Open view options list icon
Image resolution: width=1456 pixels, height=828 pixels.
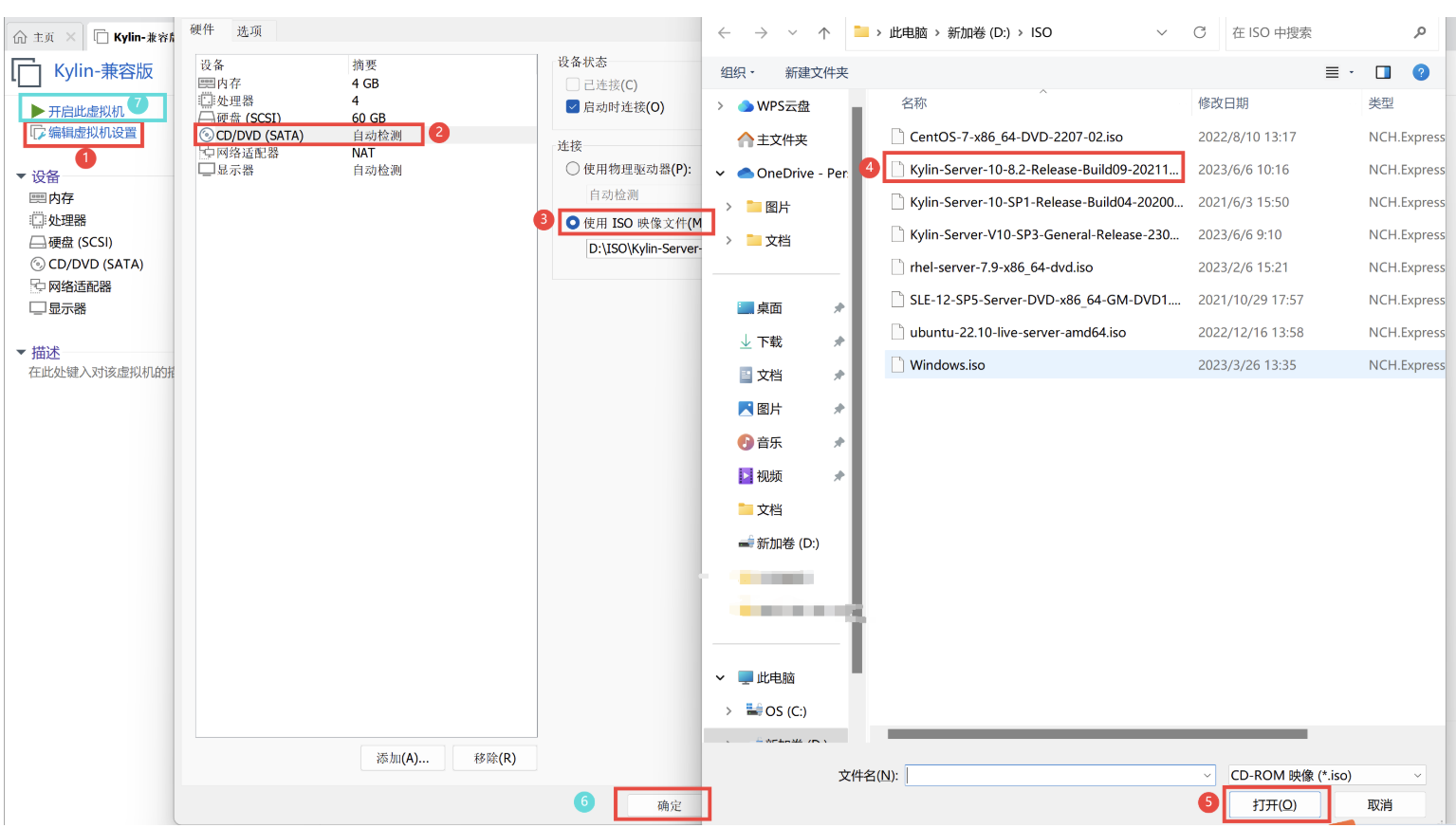(1337, 72)
